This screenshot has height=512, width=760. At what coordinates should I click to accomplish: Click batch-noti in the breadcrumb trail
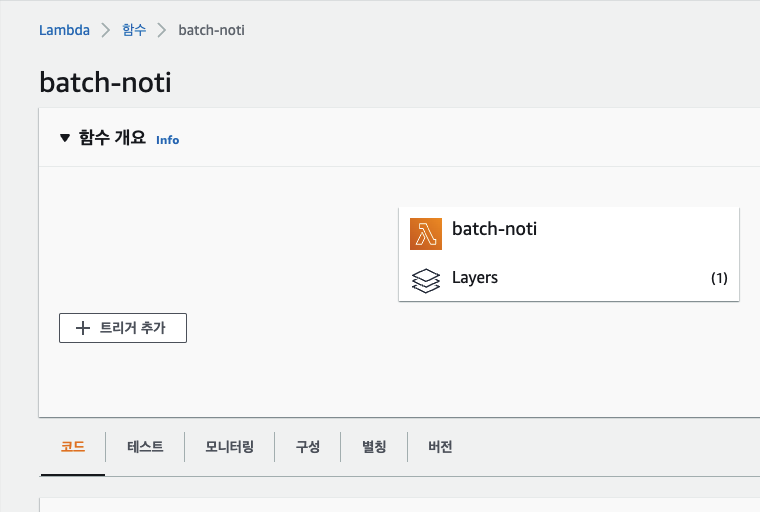pos(211,30)
